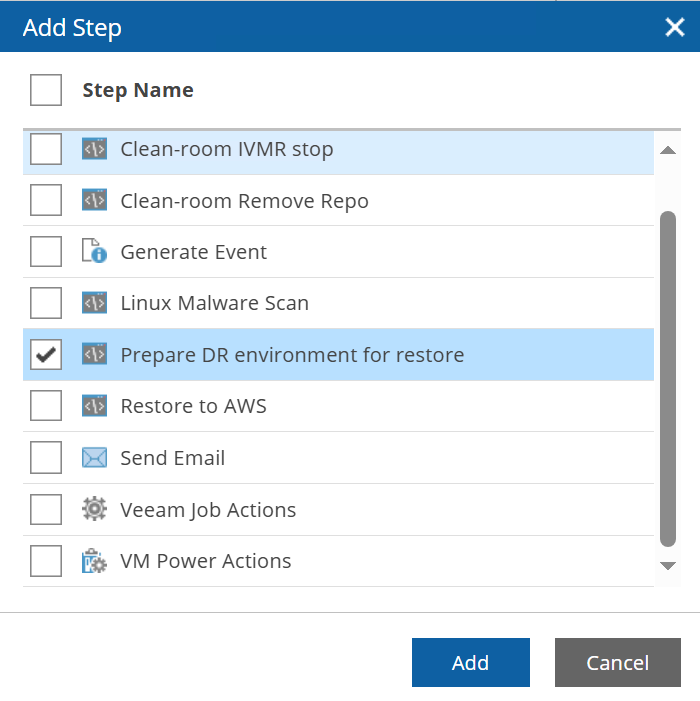700x701 pixels.
Task: Uncheck Prepare DR environment for restore checkbox
Action: [x=46, y=355]
